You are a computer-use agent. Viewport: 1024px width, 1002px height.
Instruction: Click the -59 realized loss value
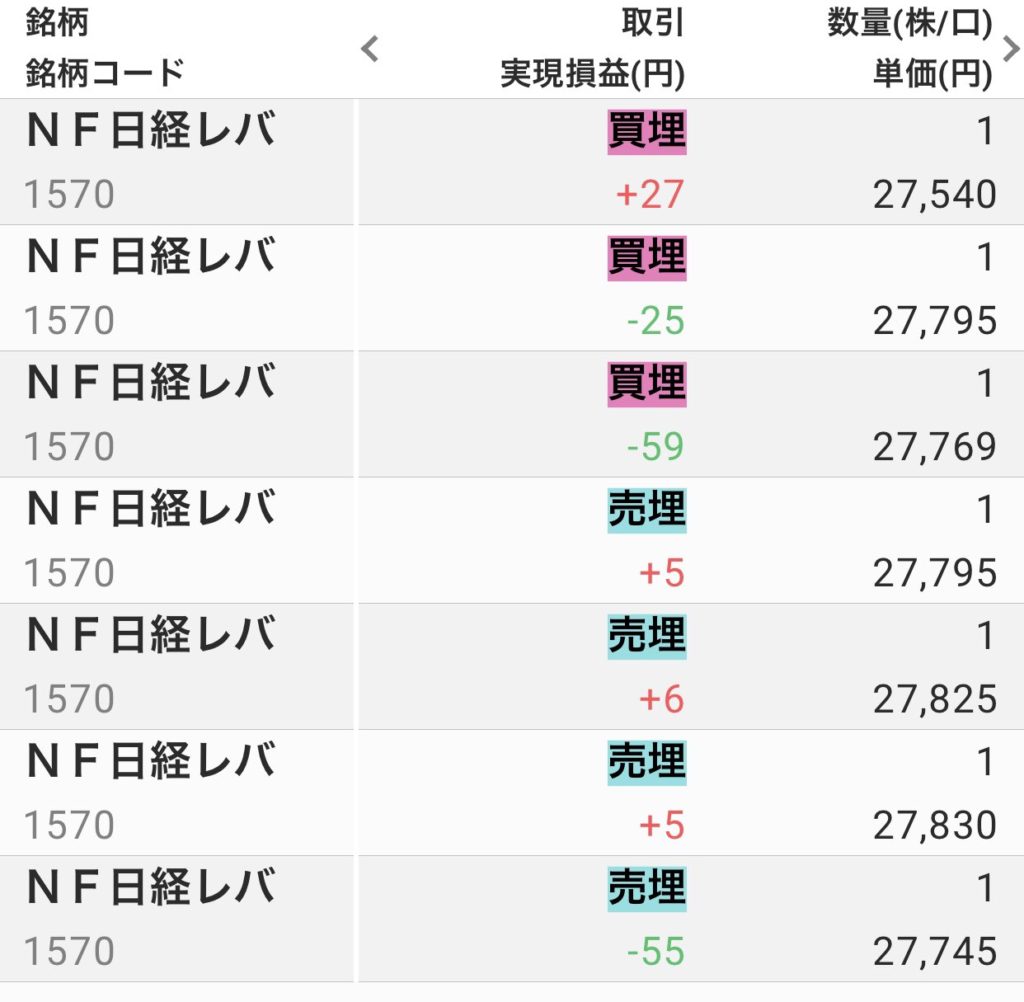(x=655, y=446)
